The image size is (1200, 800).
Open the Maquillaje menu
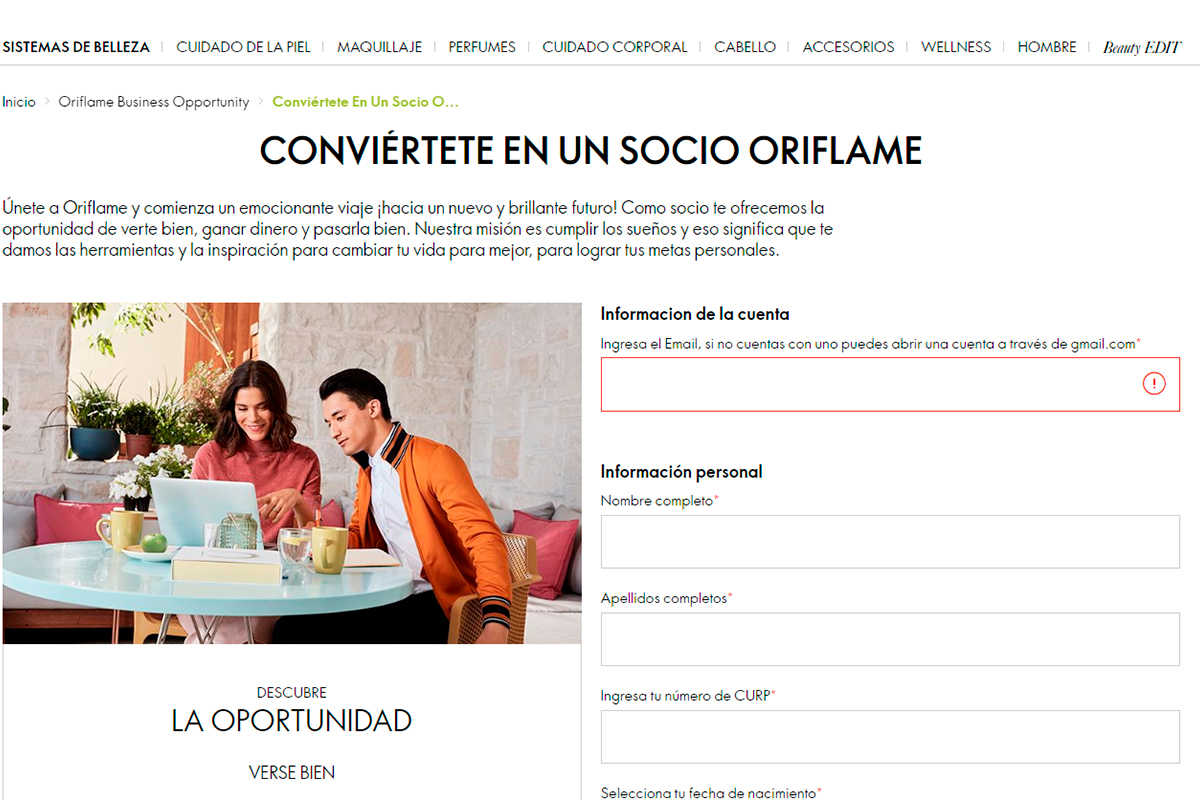(x=380, y=47)
